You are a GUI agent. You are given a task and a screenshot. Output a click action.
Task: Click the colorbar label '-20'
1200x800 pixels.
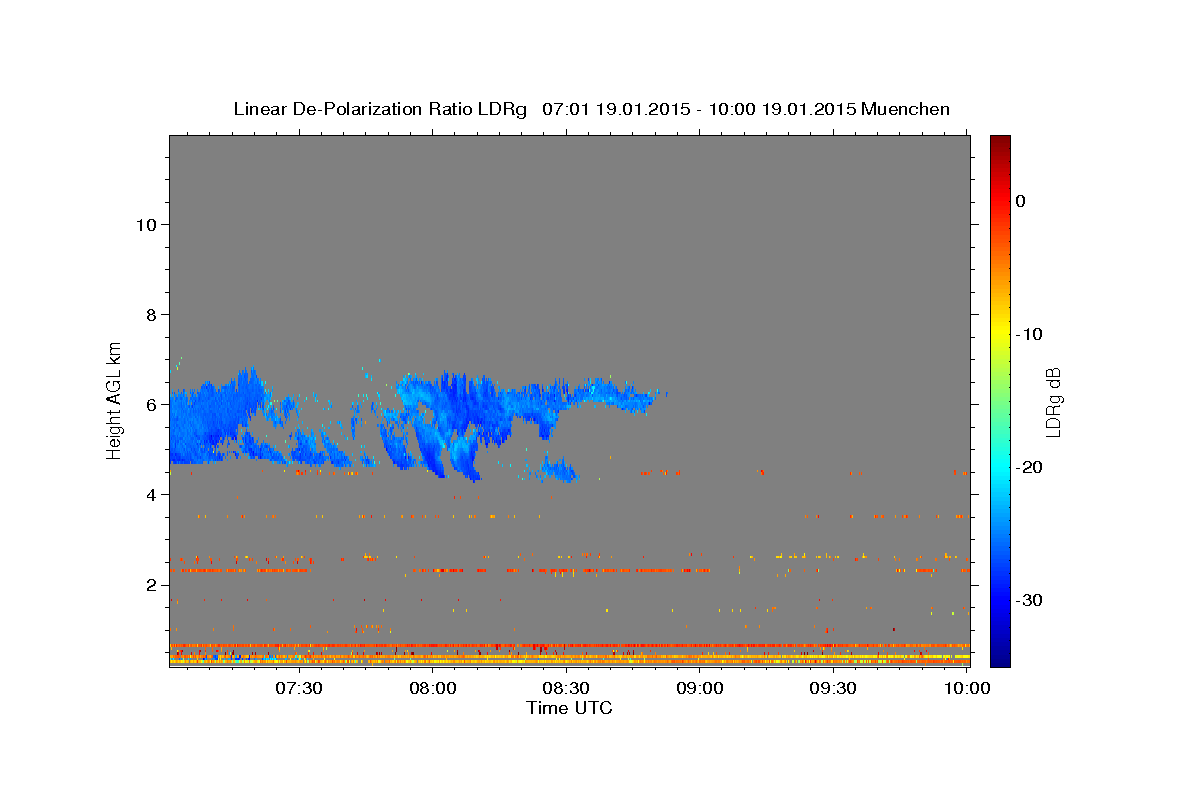1030,467
